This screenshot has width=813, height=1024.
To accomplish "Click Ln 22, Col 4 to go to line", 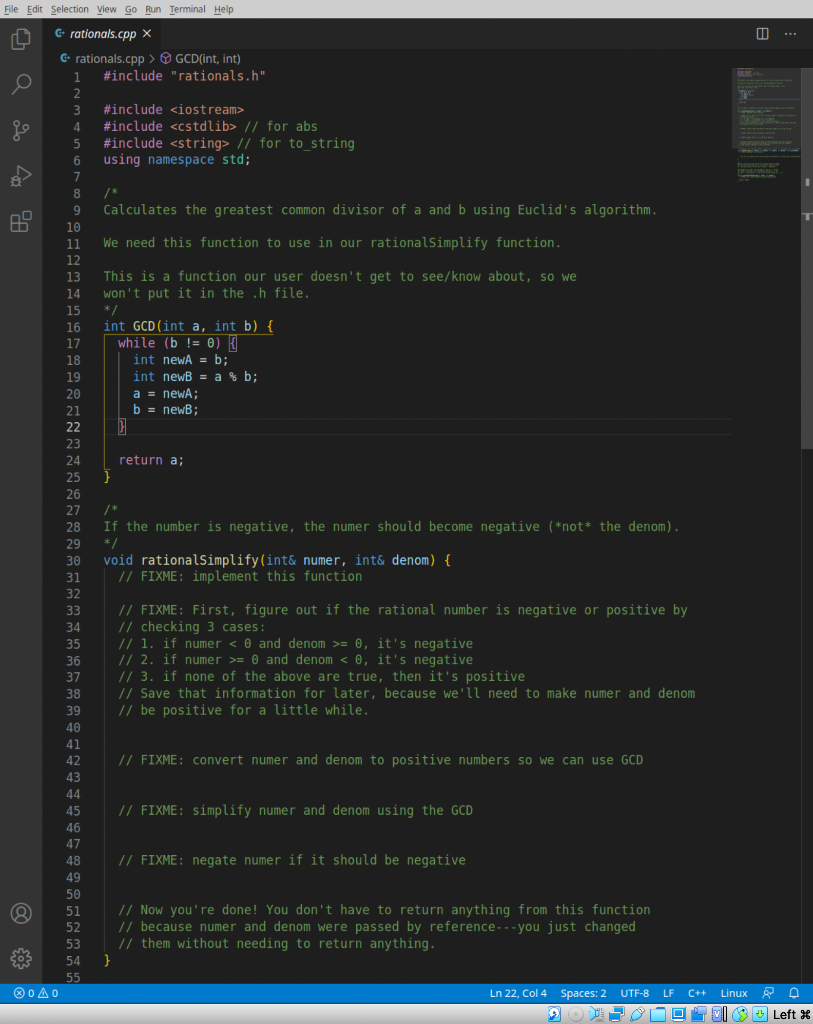I will tap(518, 993).
